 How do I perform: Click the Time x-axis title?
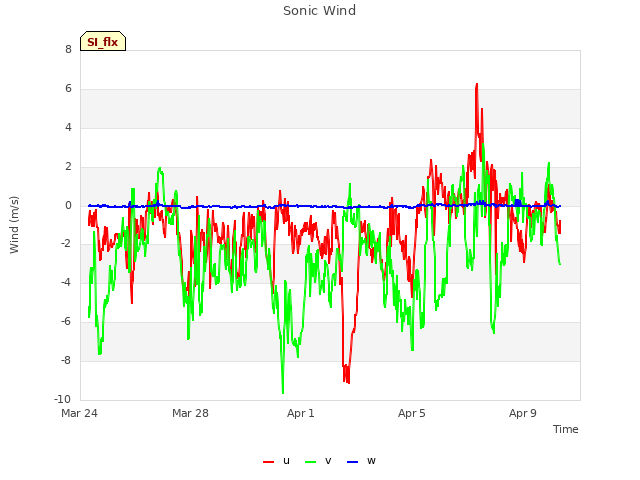(x=566, y=429)
